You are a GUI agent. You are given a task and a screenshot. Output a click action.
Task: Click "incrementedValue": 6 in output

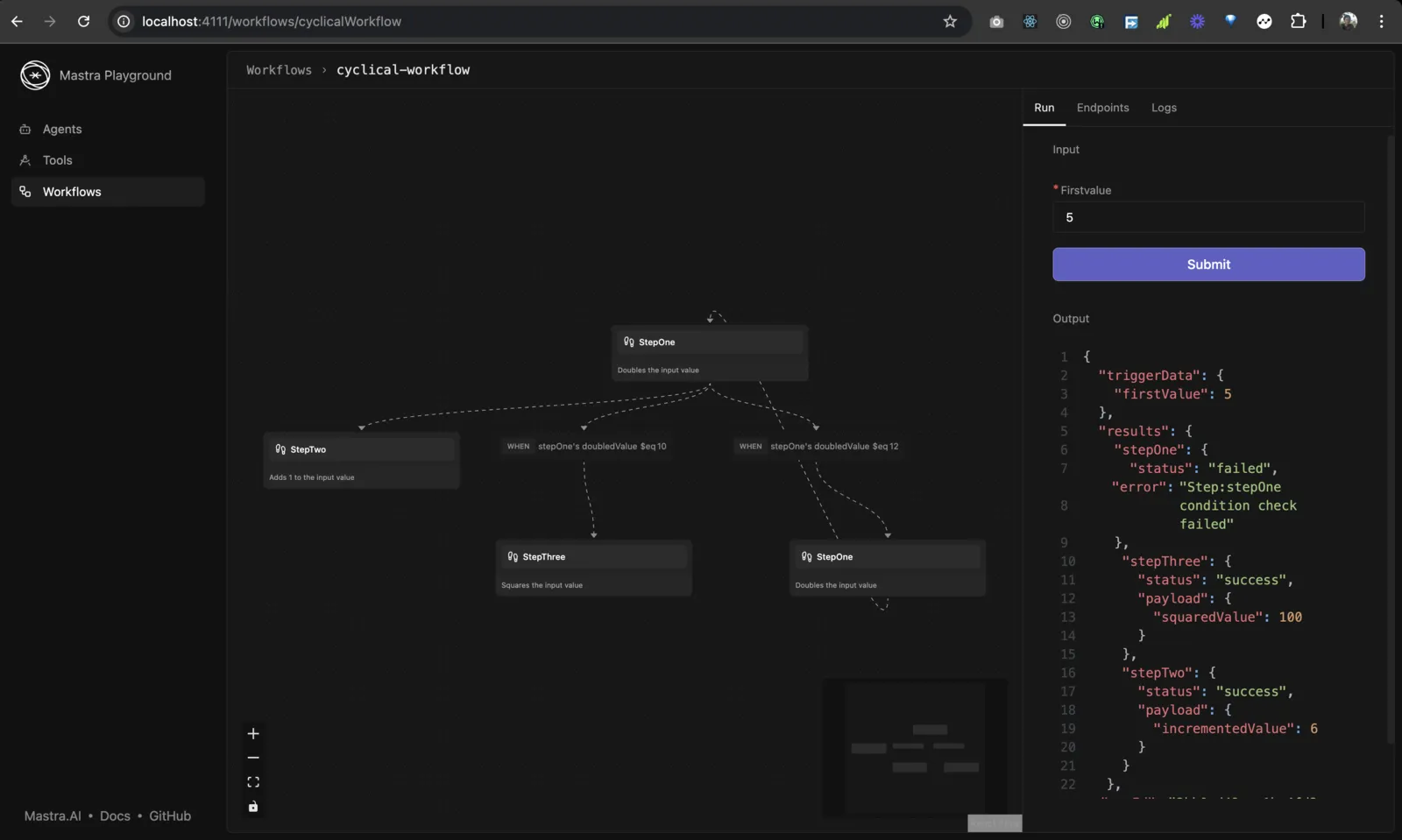point(1235,729)
